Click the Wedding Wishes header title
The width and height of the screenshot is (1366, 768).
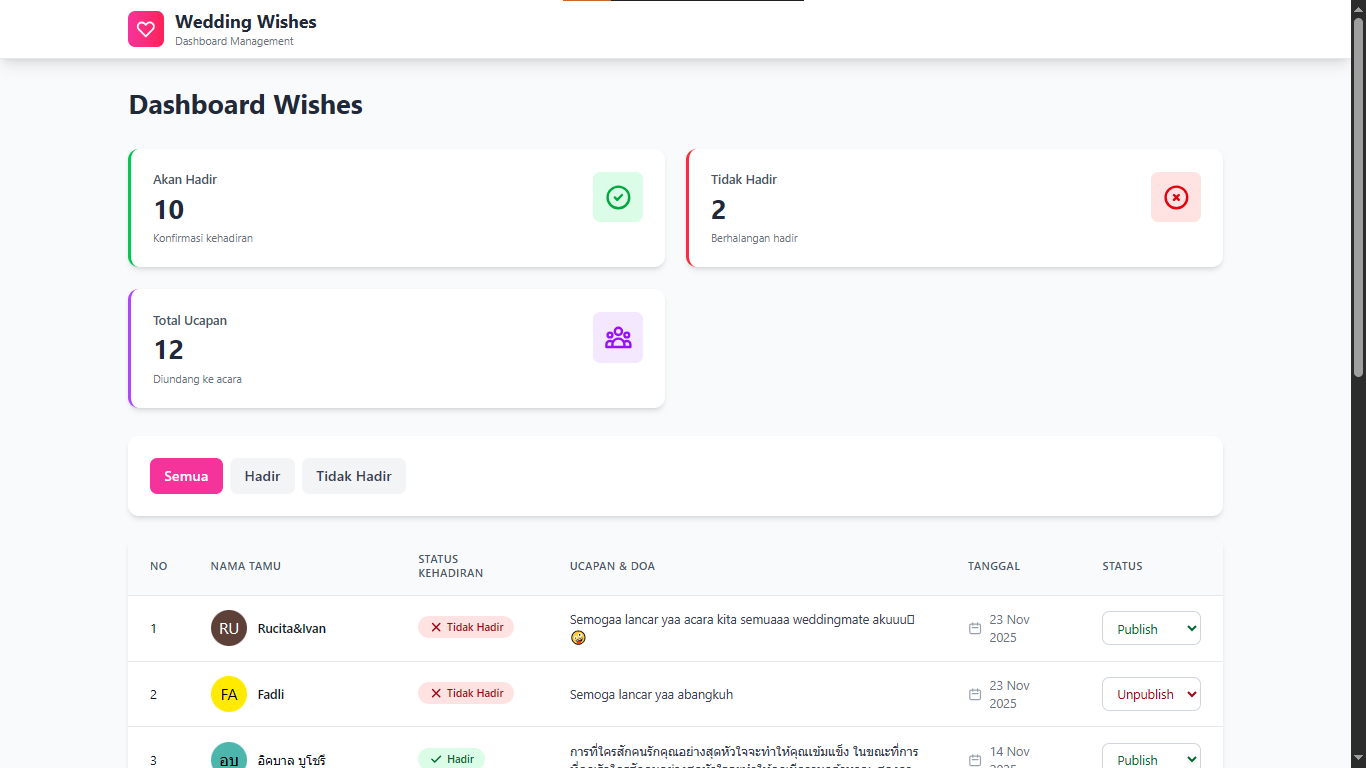tap(246, 22)
